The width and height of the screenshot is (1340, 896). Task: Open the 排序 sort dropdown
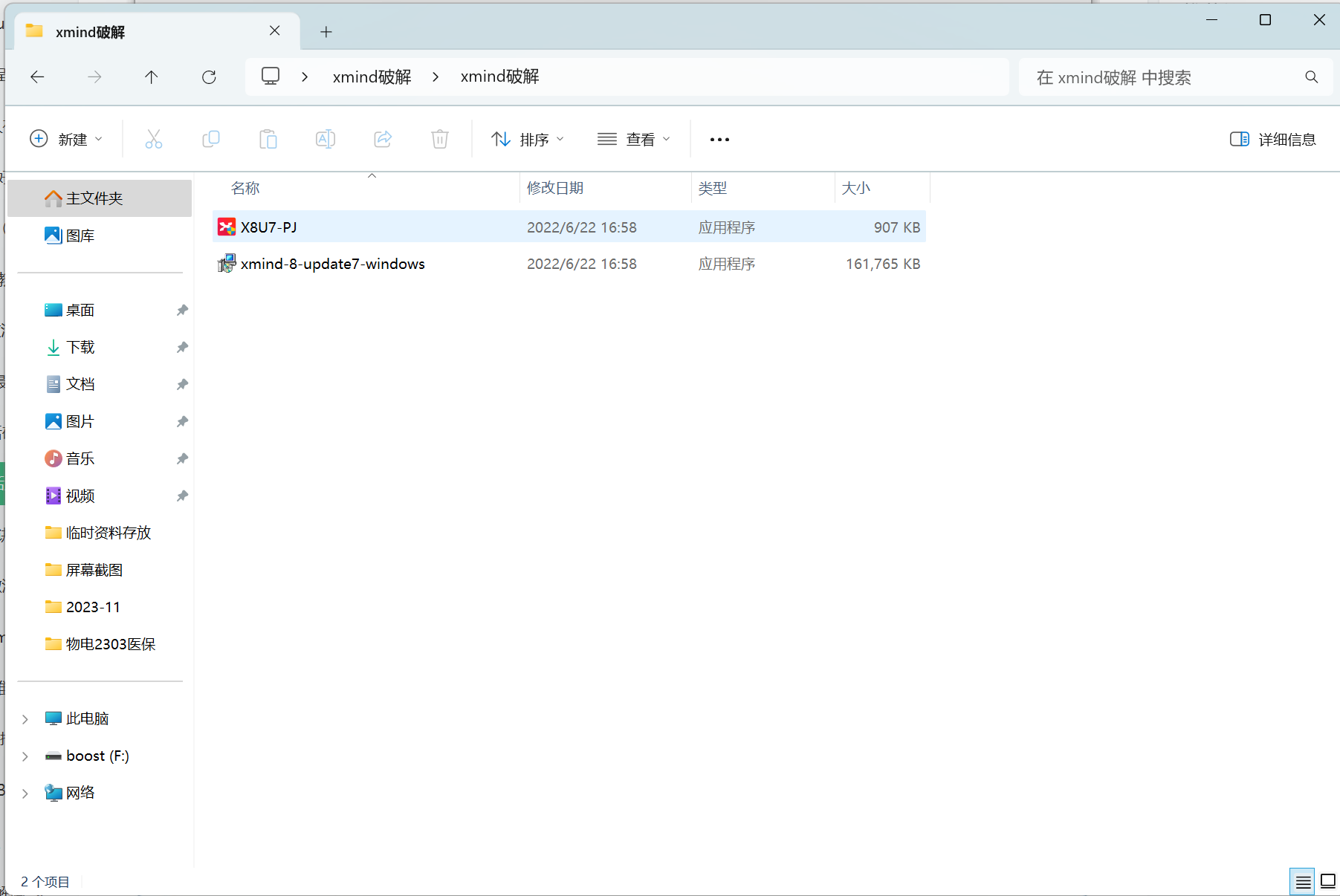528,139
